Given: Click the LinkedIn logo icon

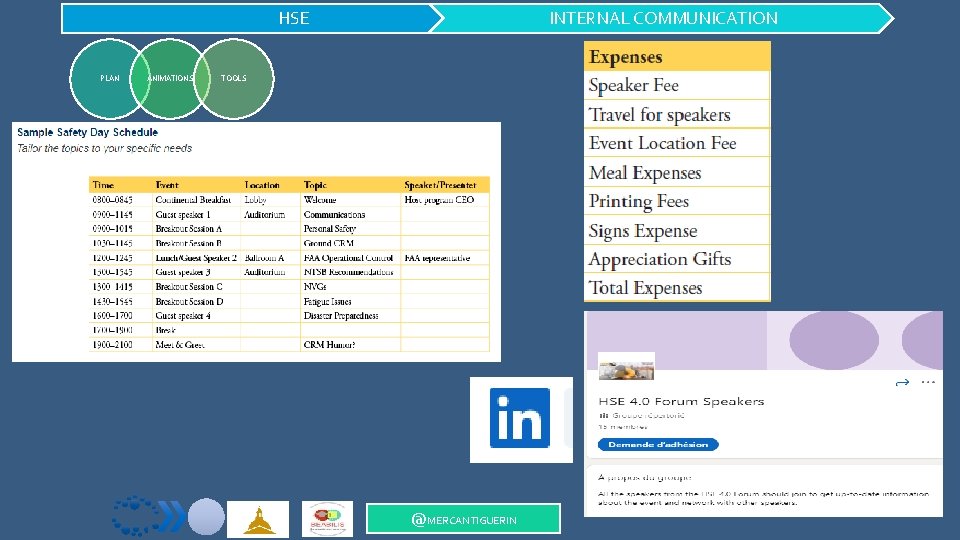Looking at the screenshot, I should click(520, 418).
